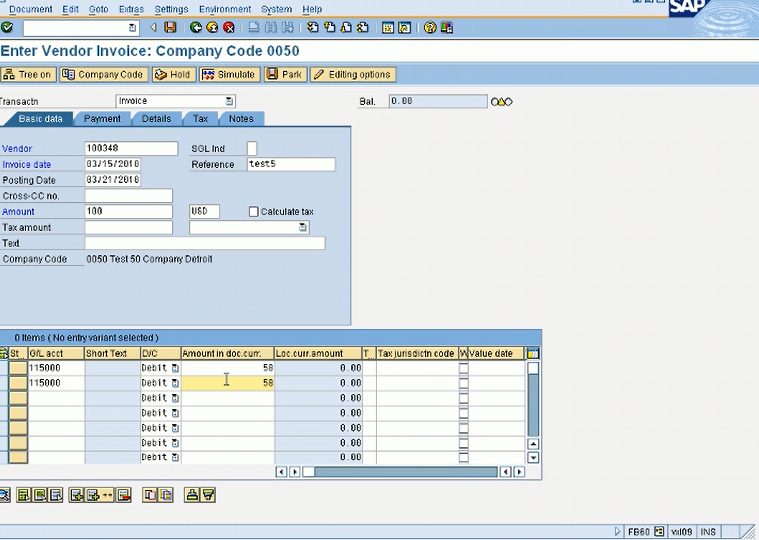Click the Hold button

[x=174, y=75]
